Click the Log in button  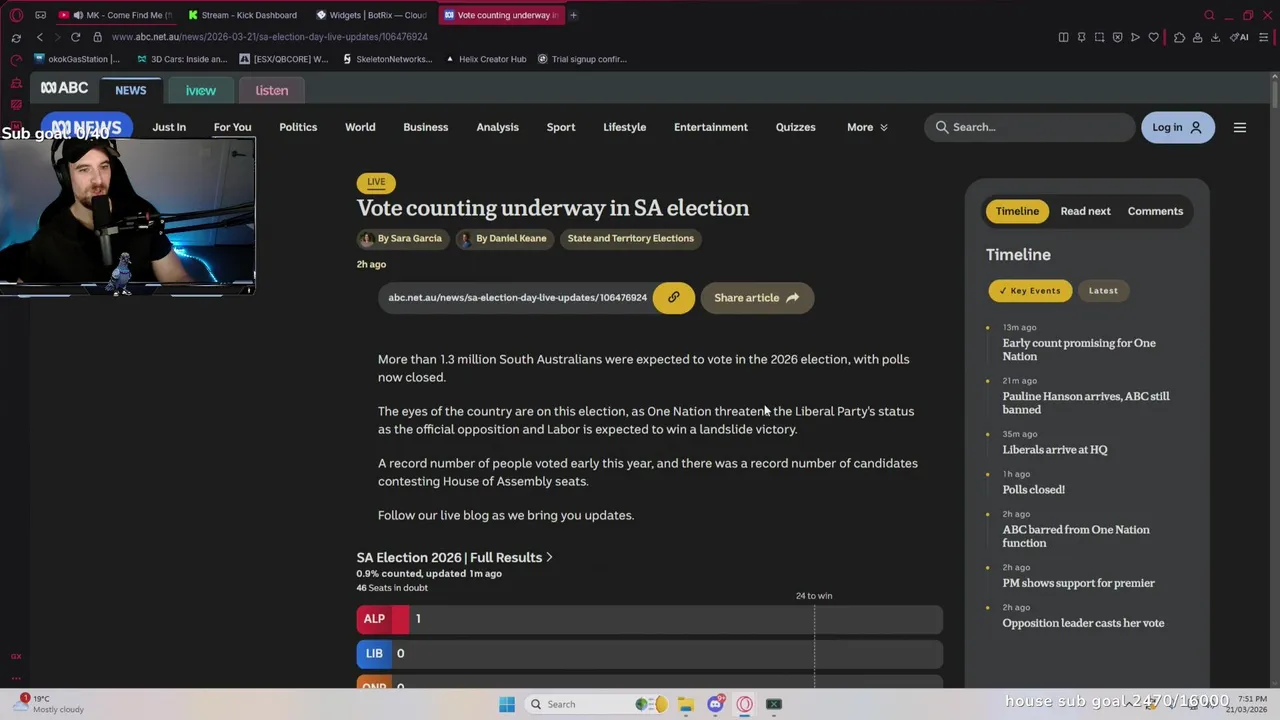(1177, 127)
